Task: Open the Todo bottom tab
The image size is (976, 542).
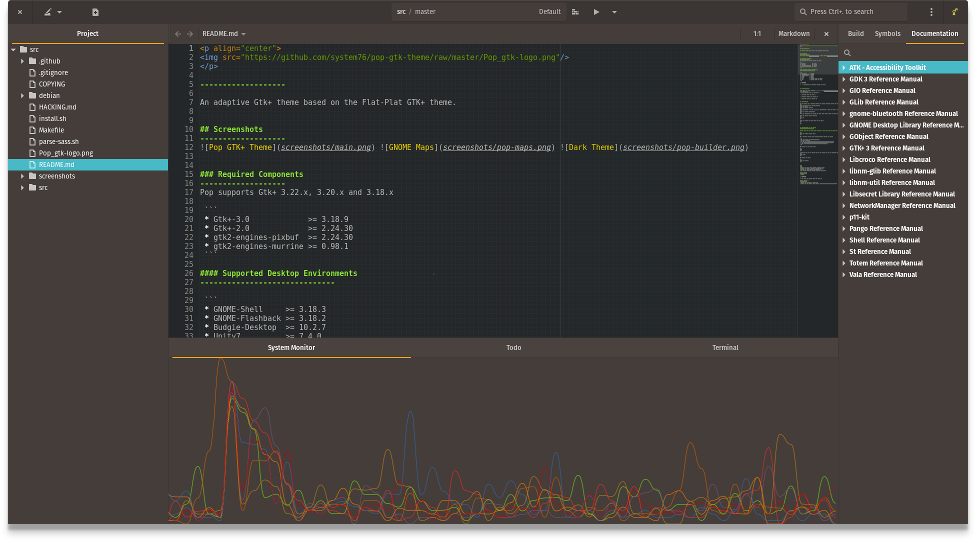Action: click(514, 348)
